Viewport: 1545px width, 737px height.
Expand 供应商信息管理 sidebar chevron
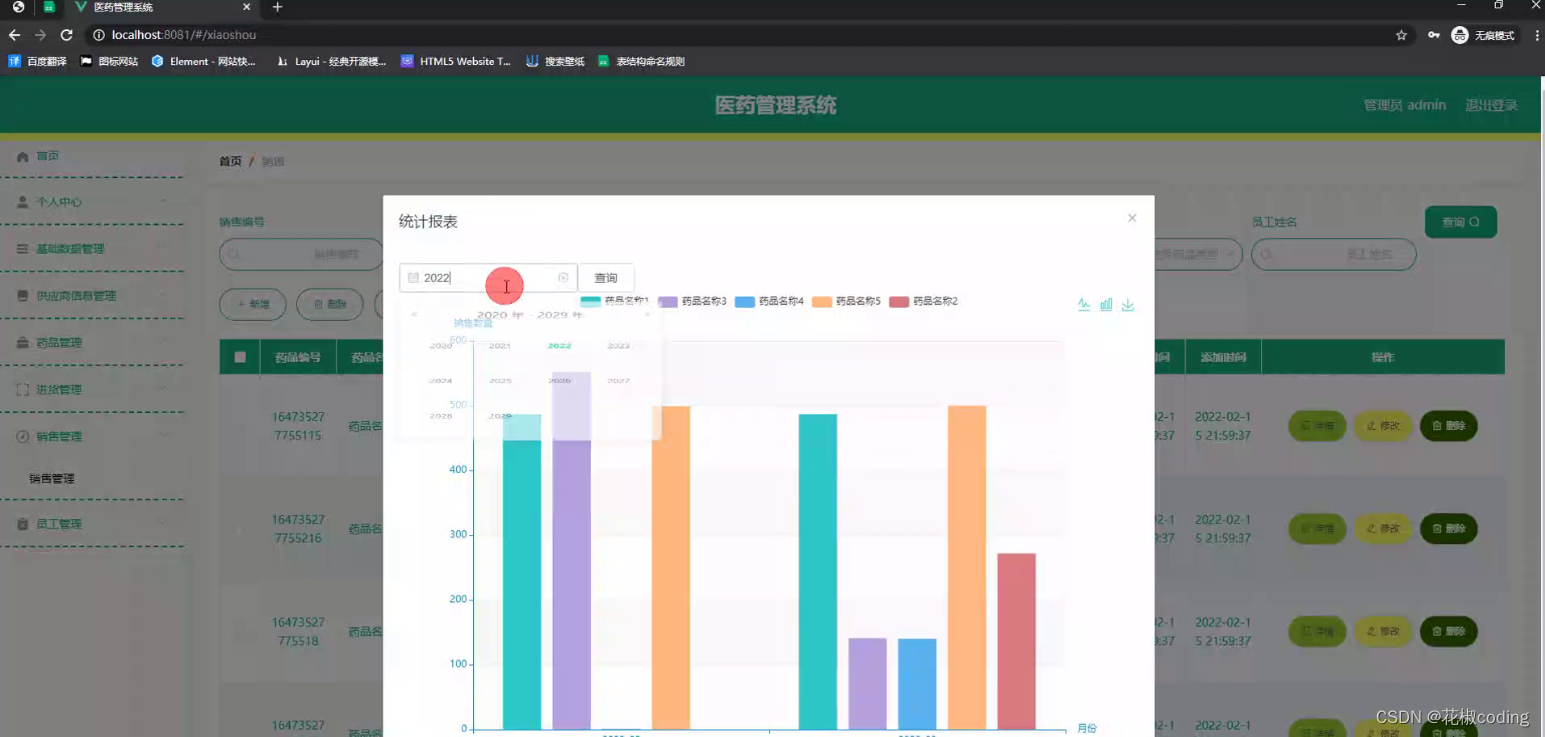[x=163, y=296]
